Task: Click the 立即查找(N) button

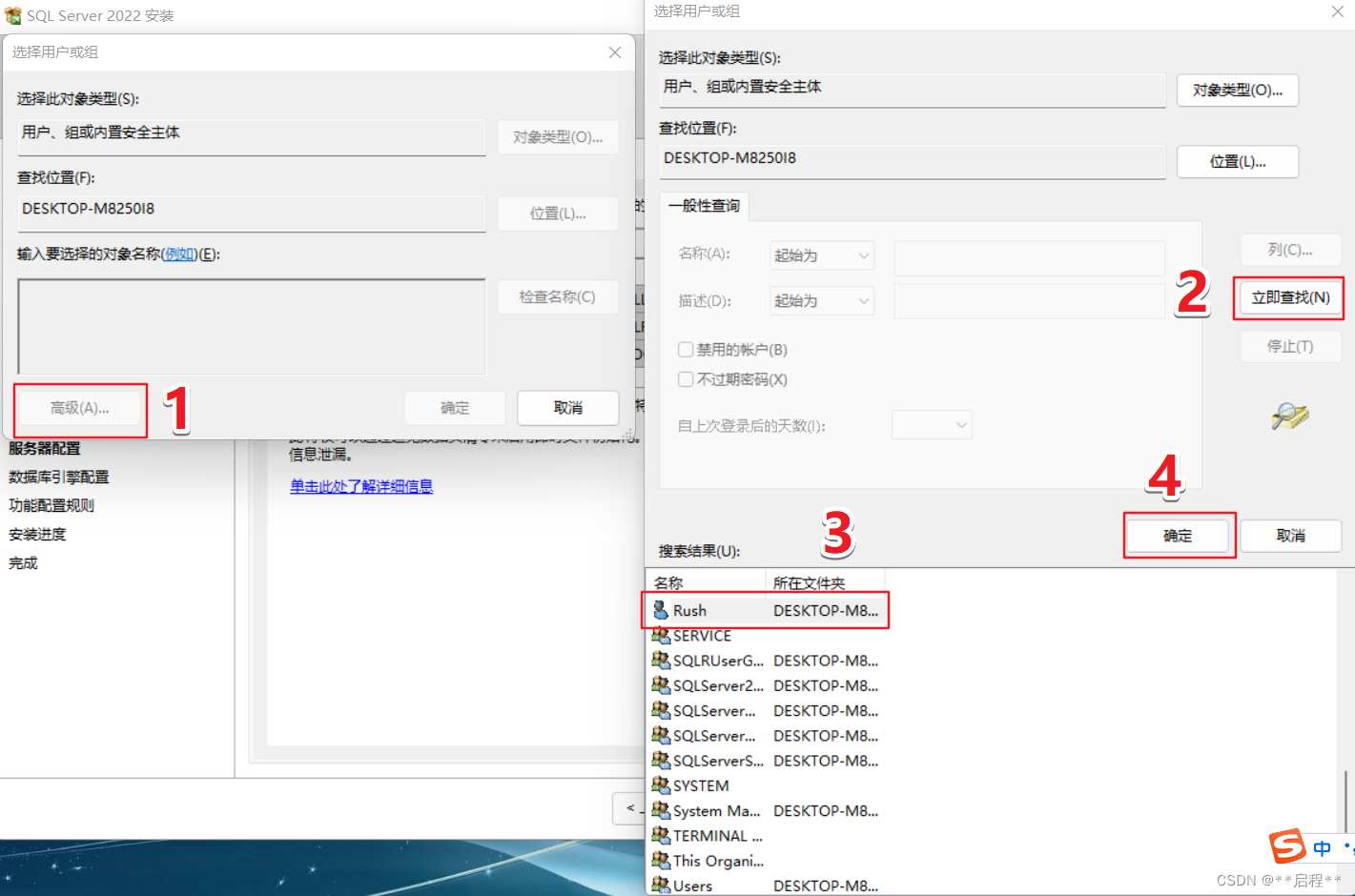Action: click(x=1290, y=297)
